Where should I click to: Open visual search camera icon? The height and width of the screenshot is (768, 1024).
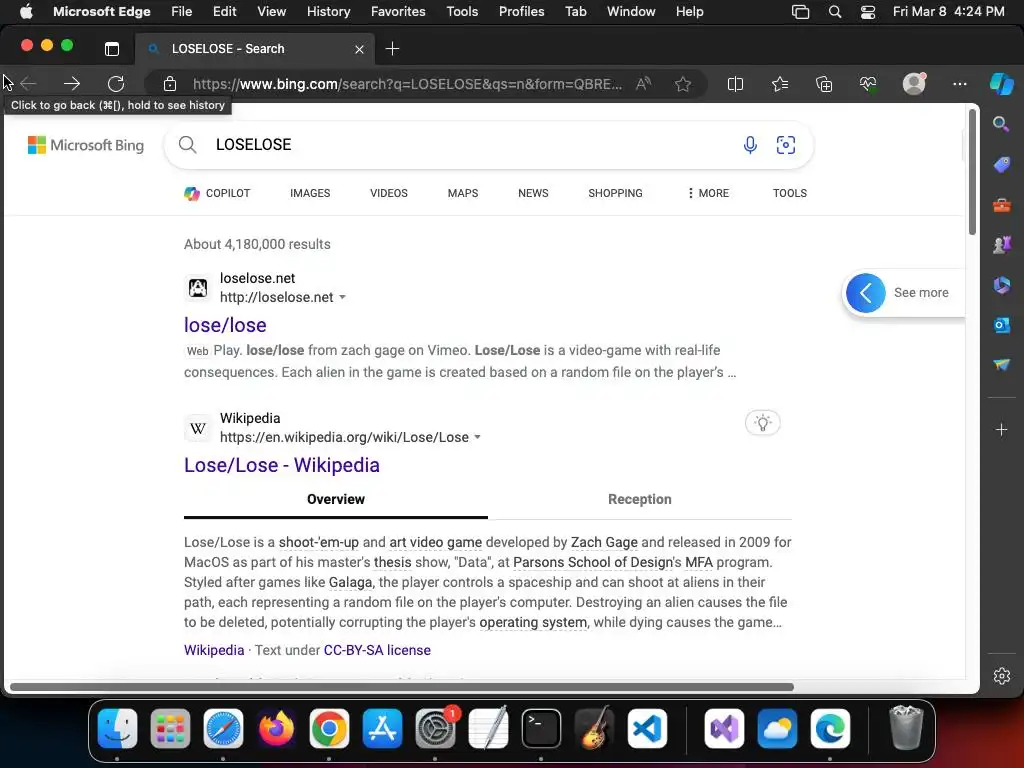click(x=786, y=145)
